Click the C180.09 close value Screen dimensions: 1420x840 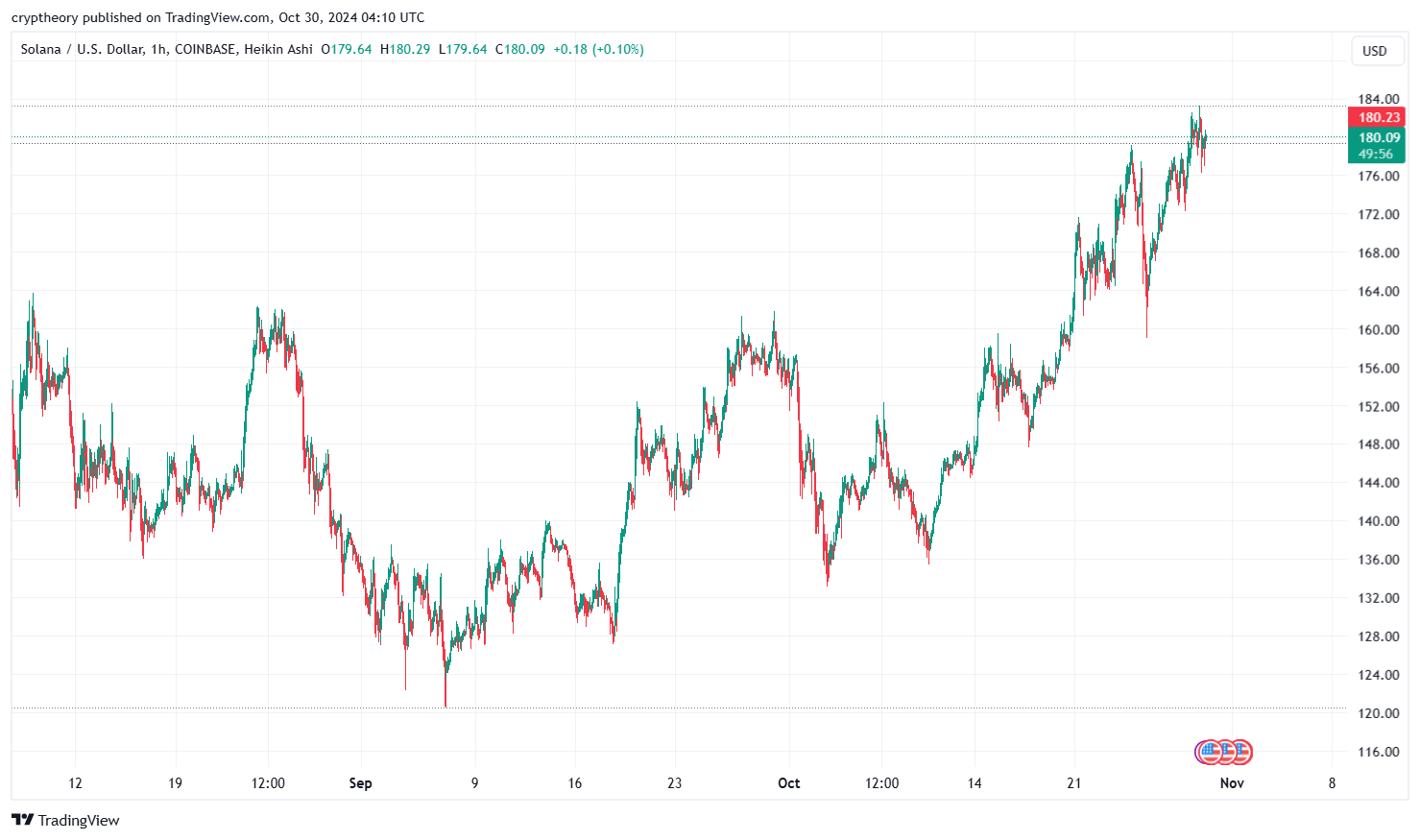(519, 49)
